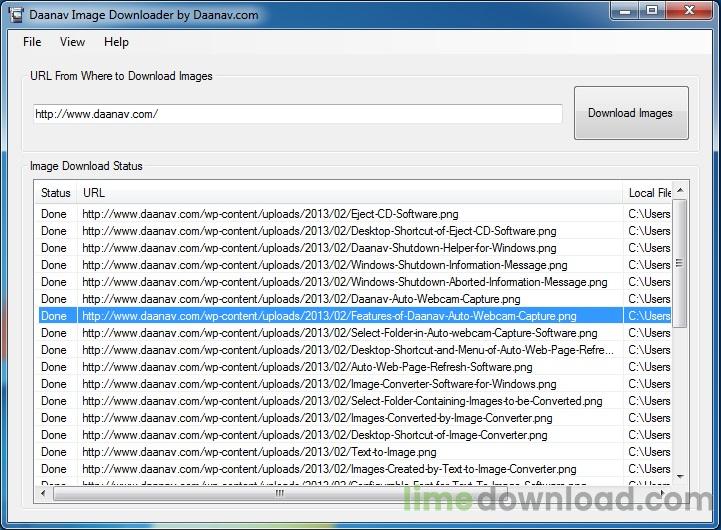Select the Select-Folder-Containing-Images-to-be-Converted.png row
The height and width of the screenshot is (530, 721).
(354, 401)
